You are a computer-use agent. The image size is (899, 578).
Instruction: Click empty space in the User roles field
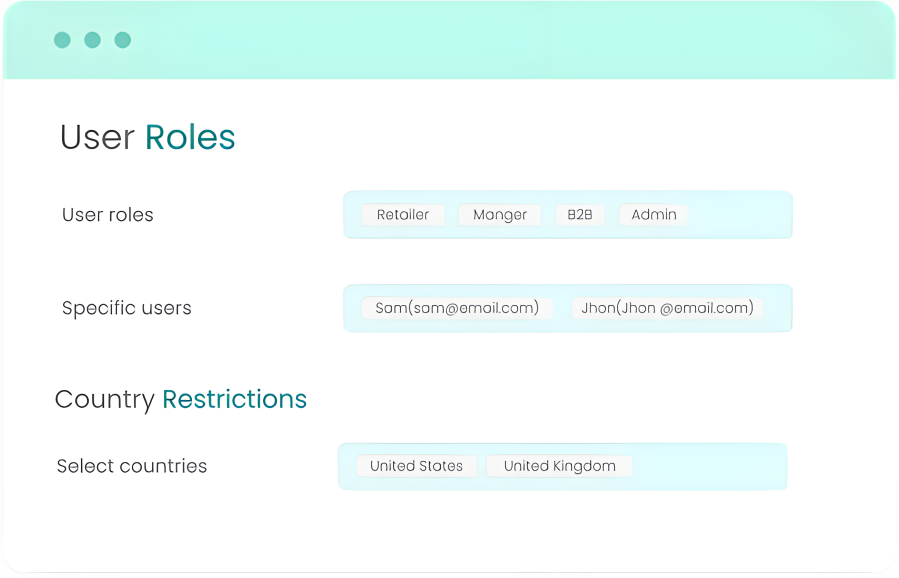pos(740,215)
